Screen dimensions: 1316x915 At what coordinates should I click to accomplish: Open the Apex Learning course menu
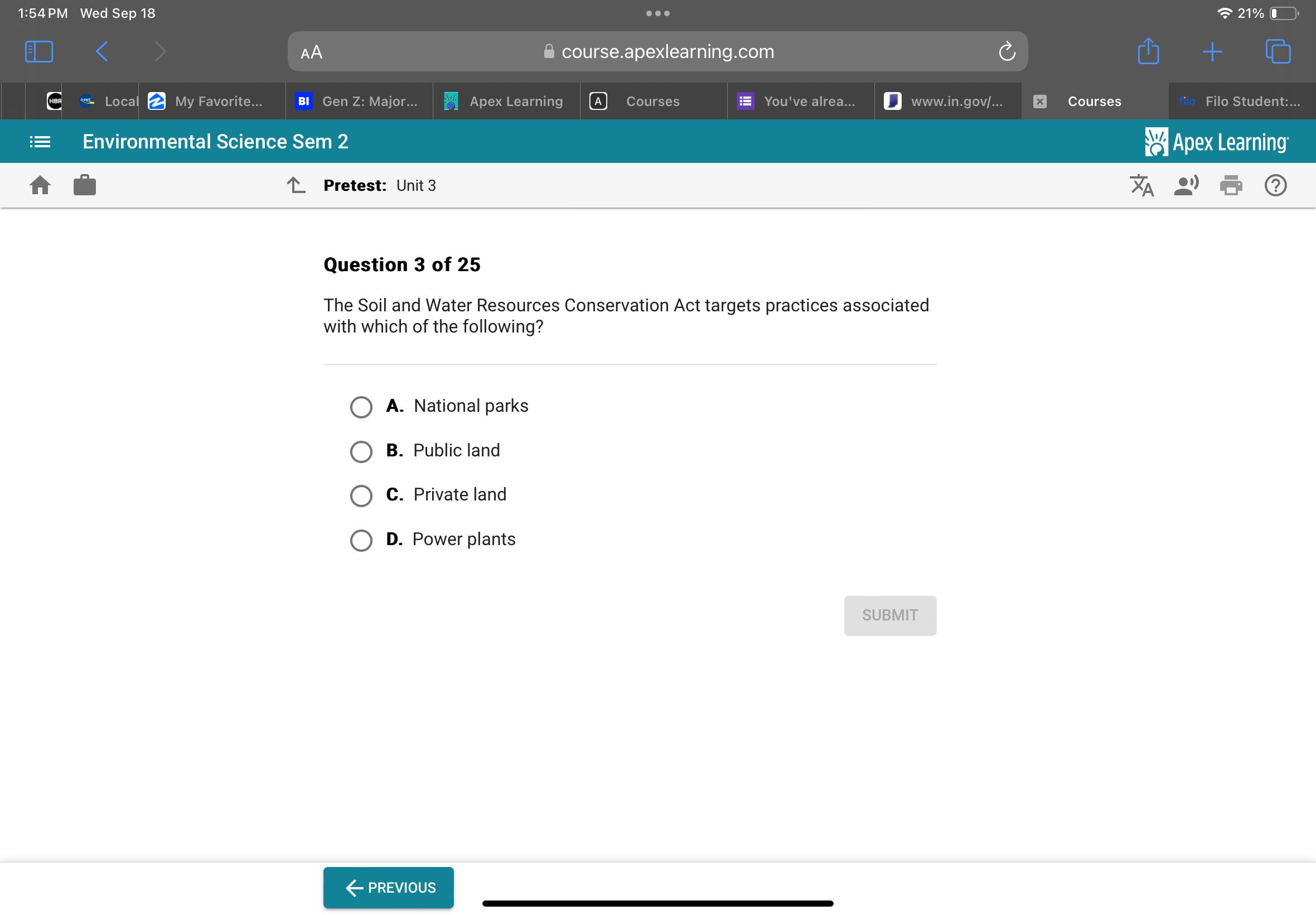point(40,141)
